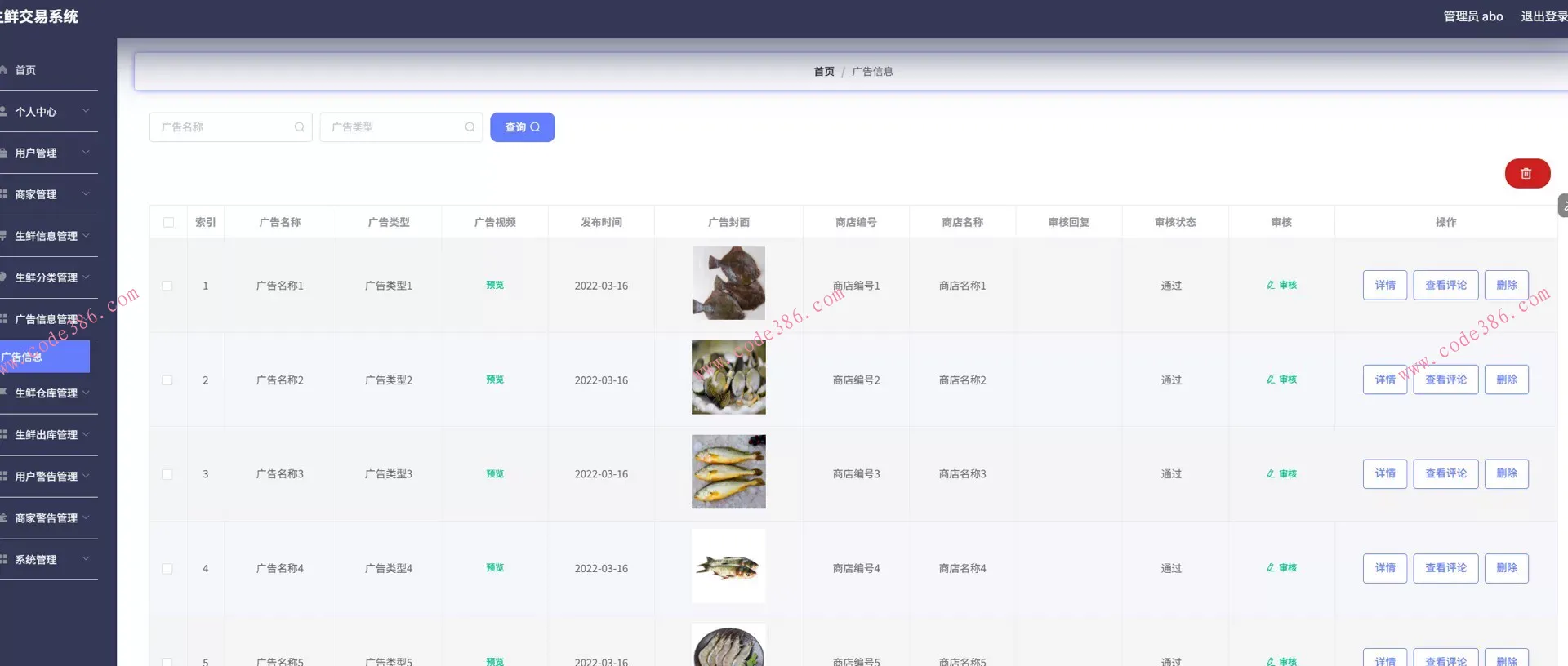Expand the 个人中心 chevron in sidebar
This screenshot has width=1568, height=666.
(x=86, y=111)
